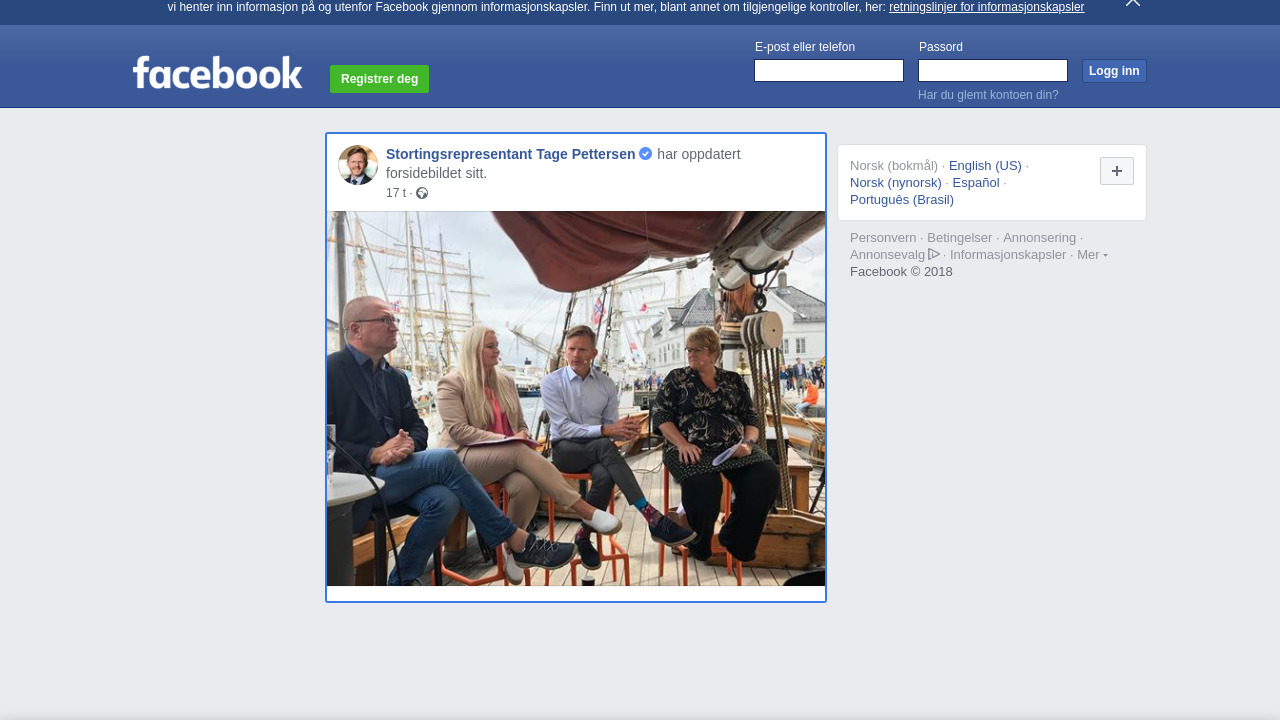Focus the E-post eller telefon field
The width and height of the screenshot is (1280, 720).
(828, 71)
